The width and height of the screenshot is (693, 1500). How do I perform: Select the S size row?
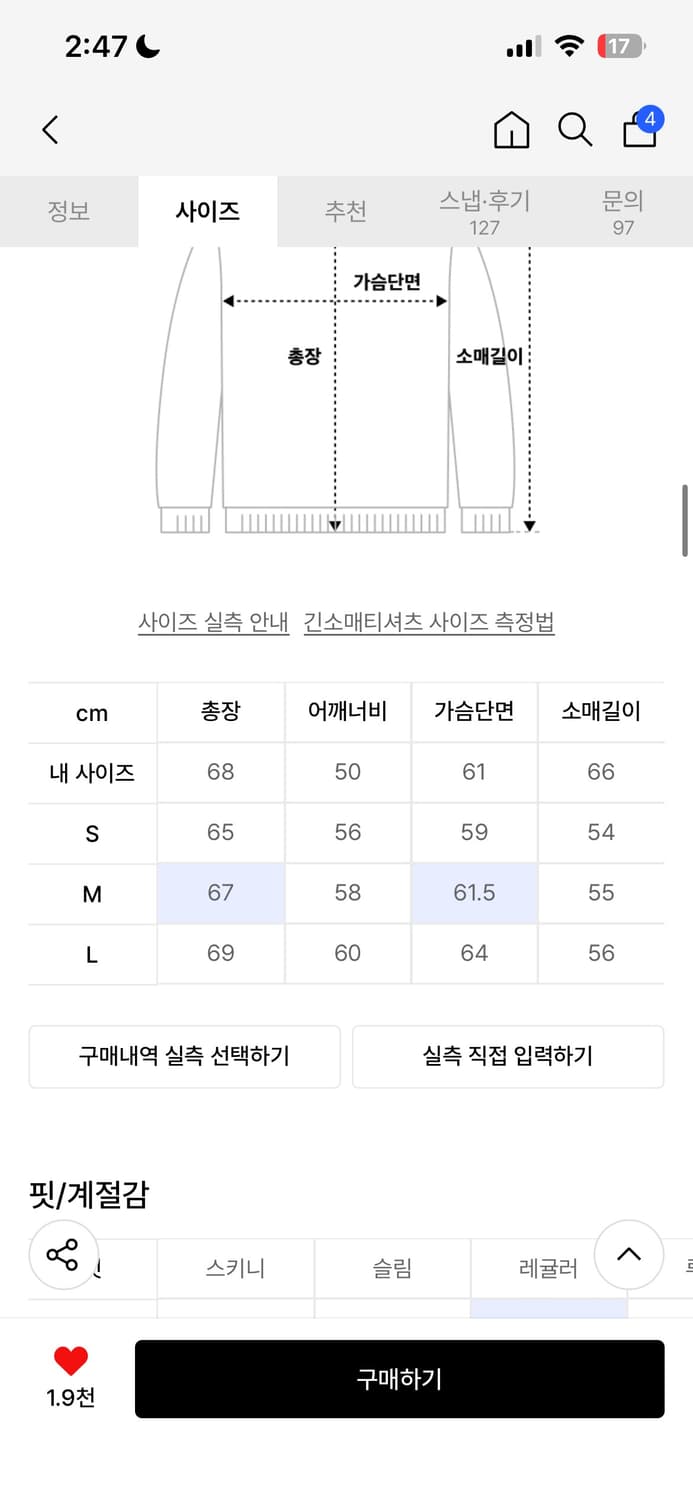click(x=91, y=832)
